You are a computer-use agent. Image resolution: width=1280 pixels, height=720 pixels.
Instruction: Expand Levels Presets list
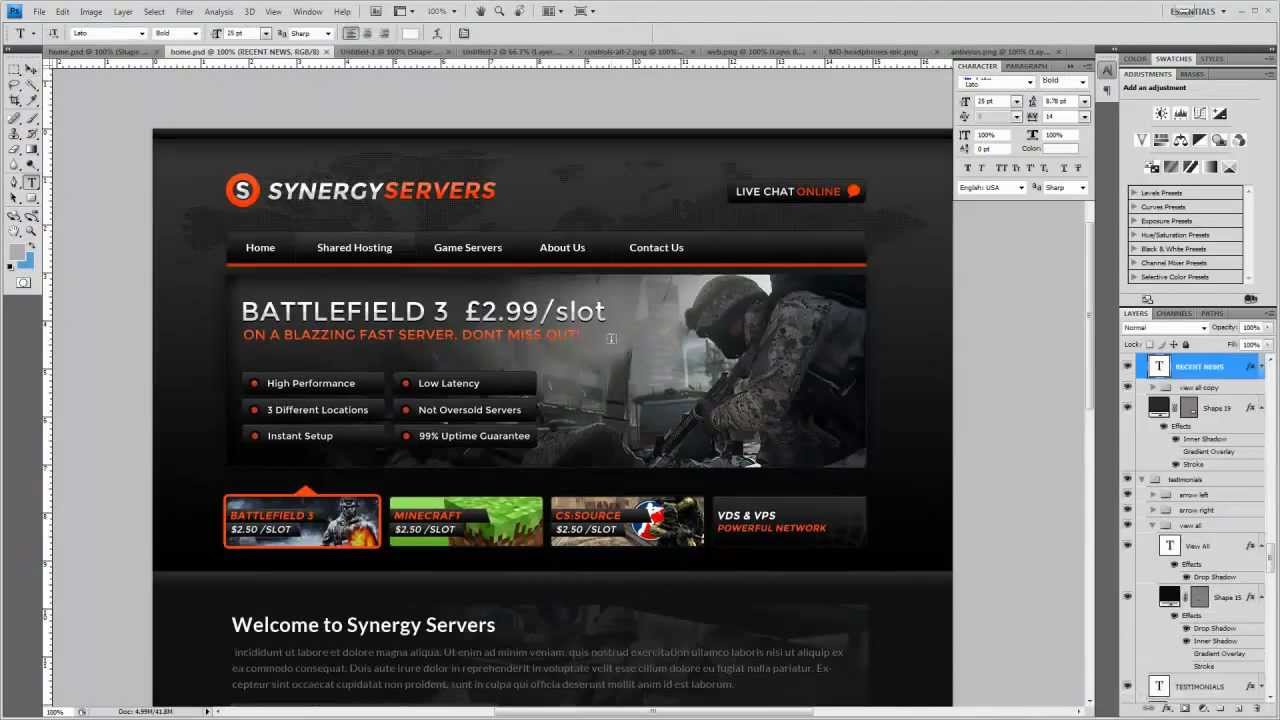1134,193
